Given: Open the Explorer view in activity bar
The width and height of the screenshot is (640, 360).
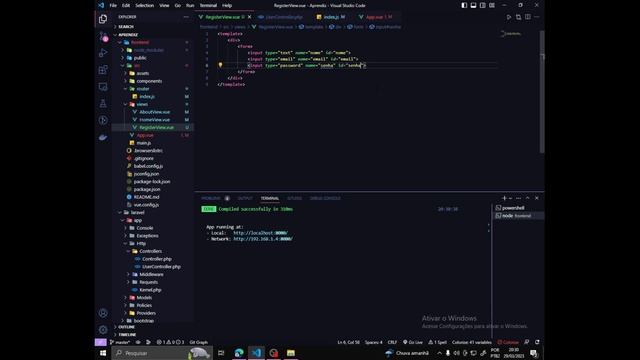Looking at the screenshot, I should (103, 19).
